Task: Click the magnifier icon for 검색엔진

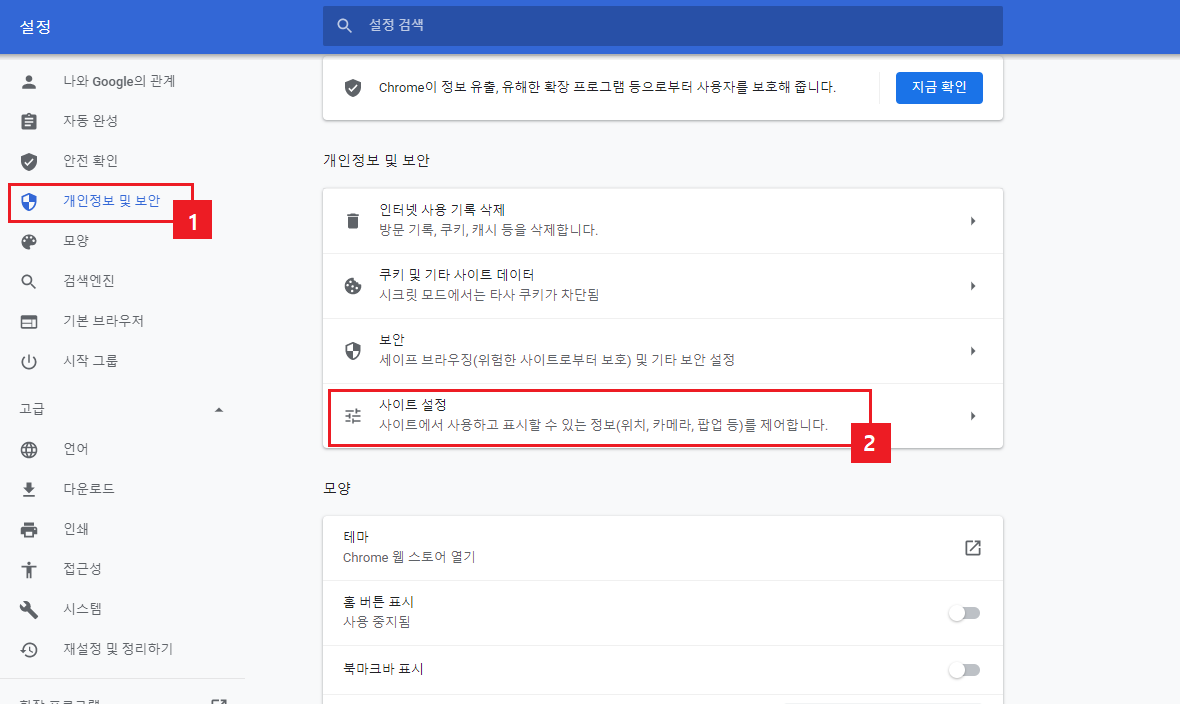Action: tap(29, 282)
